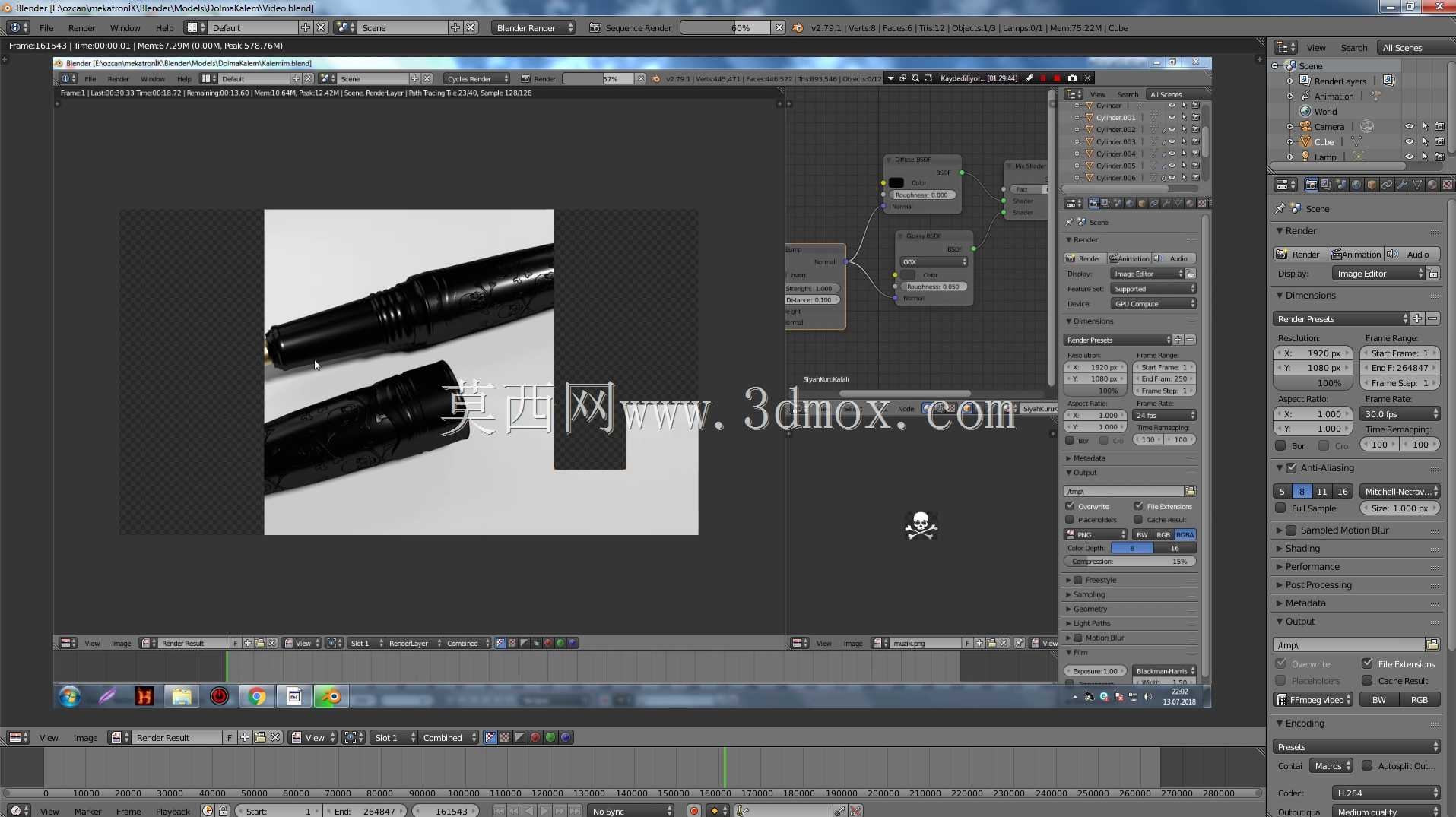Show only the red channel in image editor
Image resolution: width=1456 pixels, height=817 pixels.
(x=535, y=737)
